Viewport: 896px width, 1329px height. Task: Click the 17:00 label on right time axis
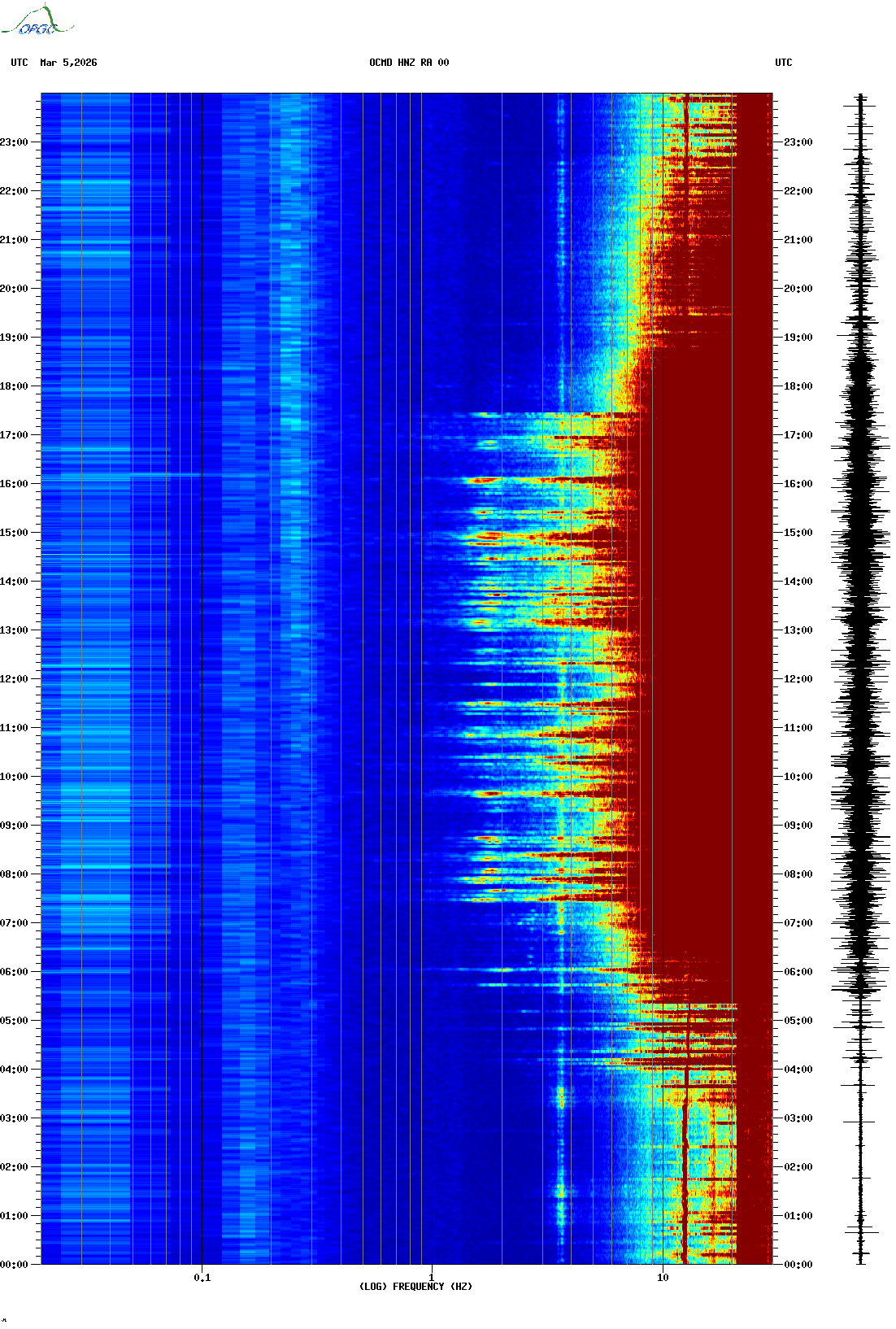coord(798,435)
